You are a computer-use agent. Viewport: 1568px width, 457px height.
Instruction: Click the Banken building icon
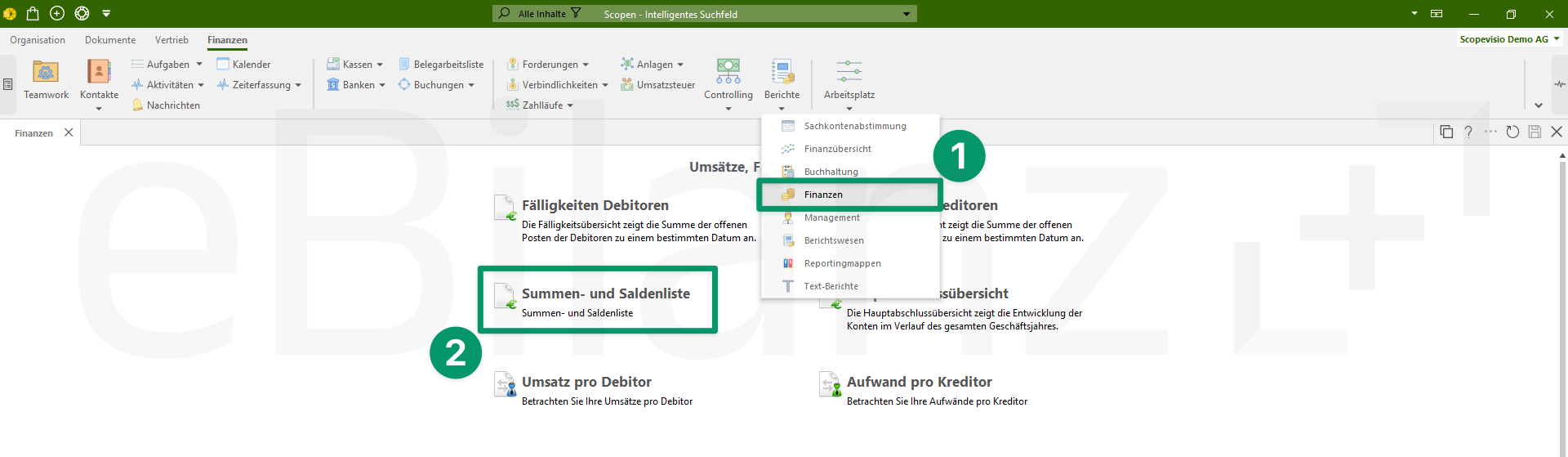coord(333,84)
